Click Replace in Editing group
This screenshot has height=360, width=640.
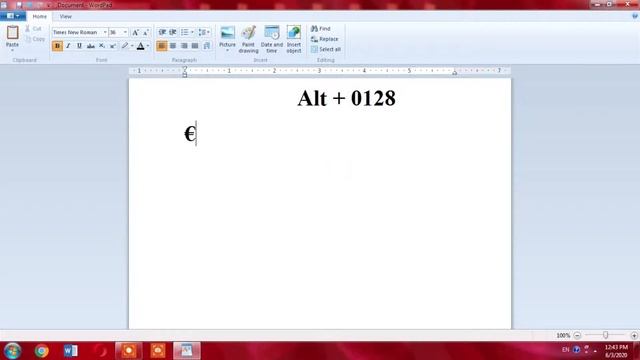(x=325, y=39)
